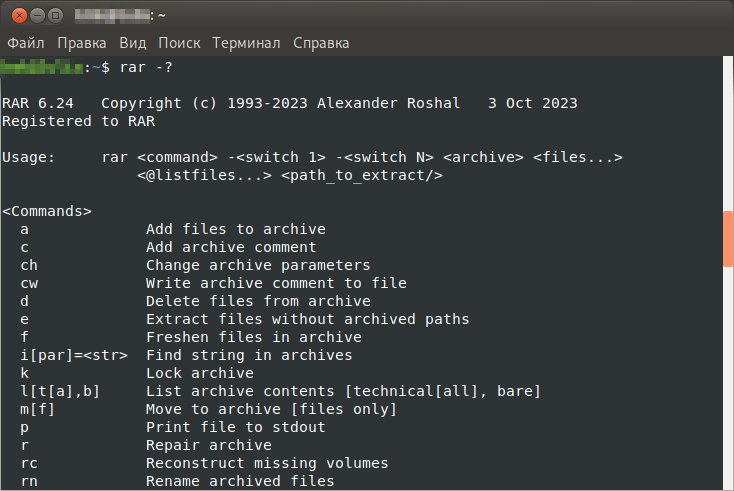Click the 'Rename archived files' line
This screenshot has width=734, height=491.
240,481
